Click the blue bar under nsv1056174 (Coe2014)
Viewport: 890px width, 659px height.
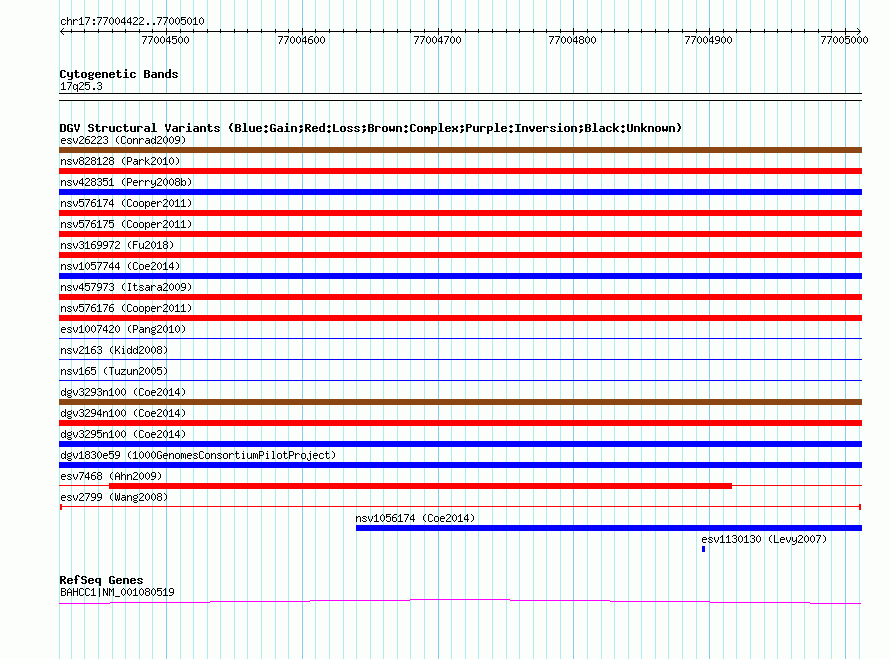pyautogui.click(x=608, y=528)
